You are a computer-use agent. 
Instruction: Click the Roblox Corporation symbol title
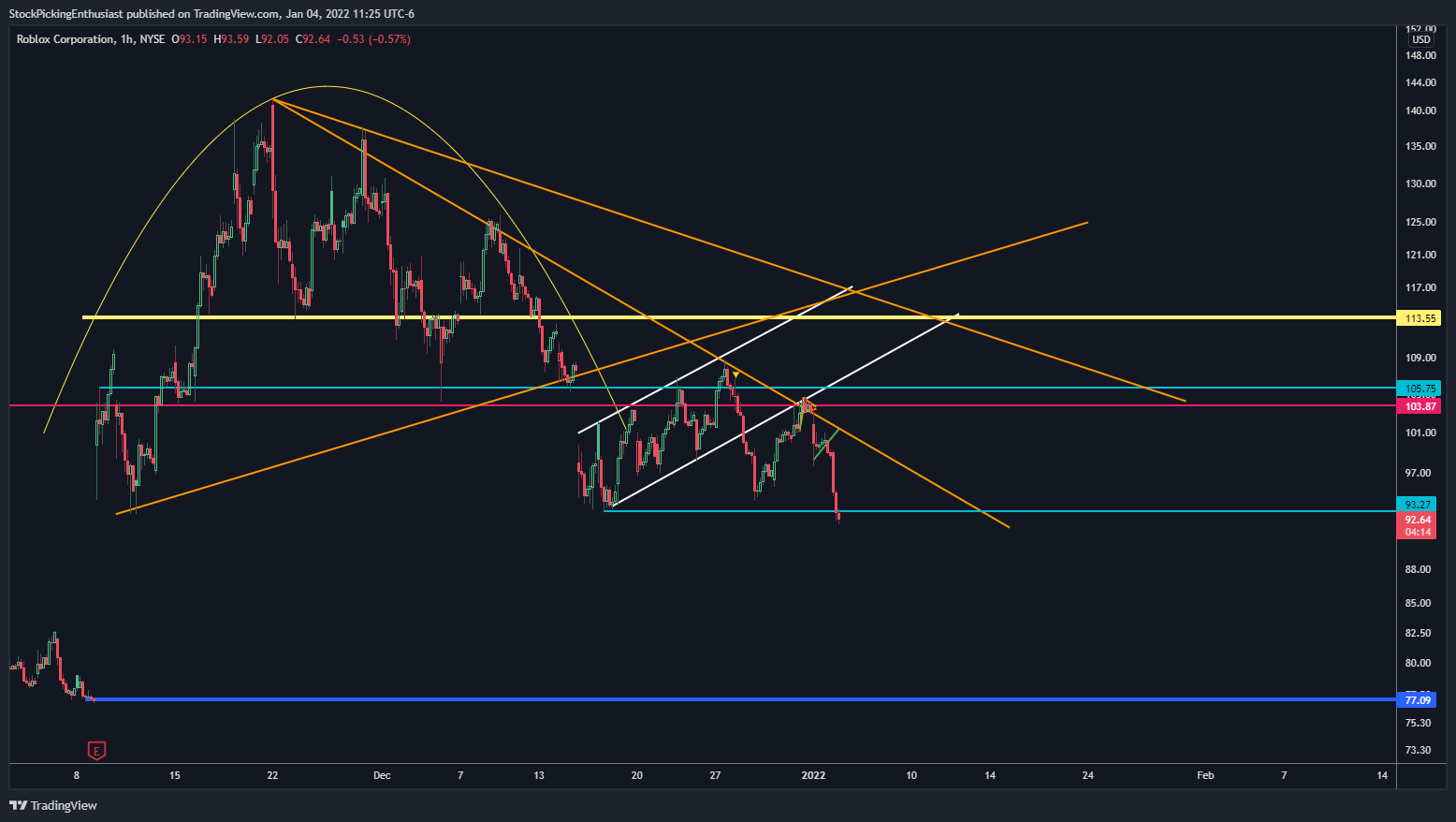pyautogui.click(x=65, y=39)
